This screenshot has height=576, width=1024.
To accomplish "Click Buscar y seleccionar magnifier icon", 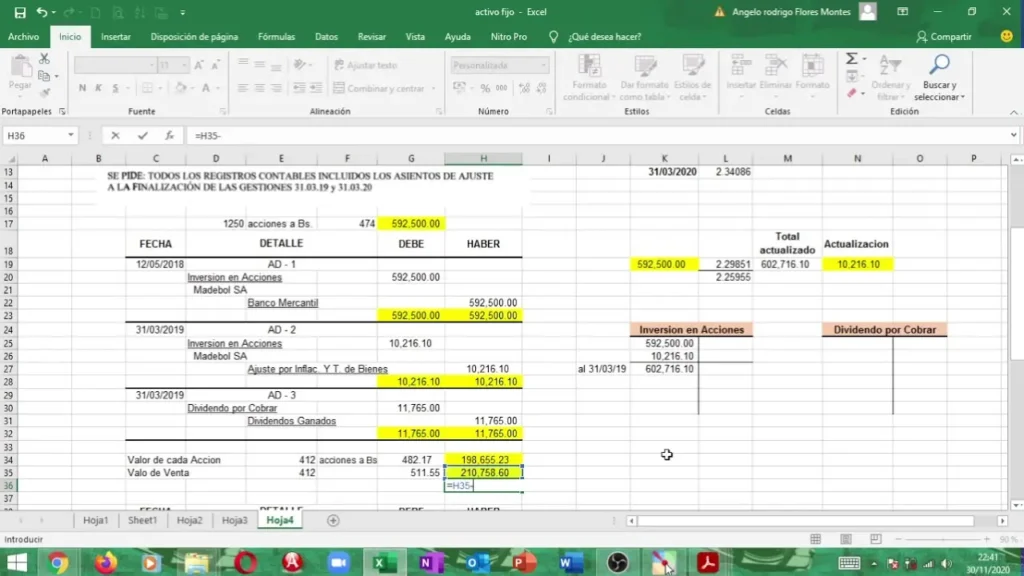I will (x=939, y=65).
